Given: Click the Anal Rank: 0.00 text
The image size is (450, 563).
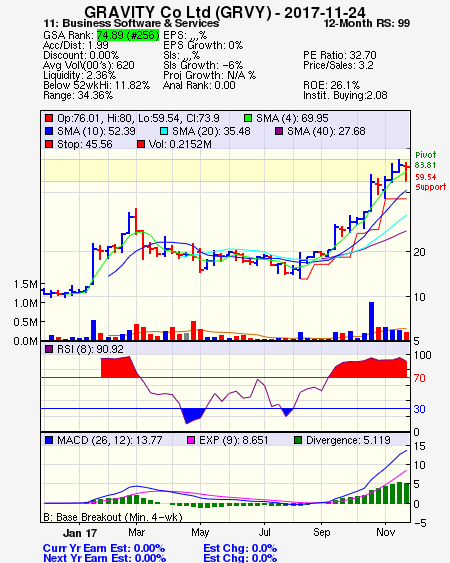Looking at the screenshot, I should tap(199, 85).
